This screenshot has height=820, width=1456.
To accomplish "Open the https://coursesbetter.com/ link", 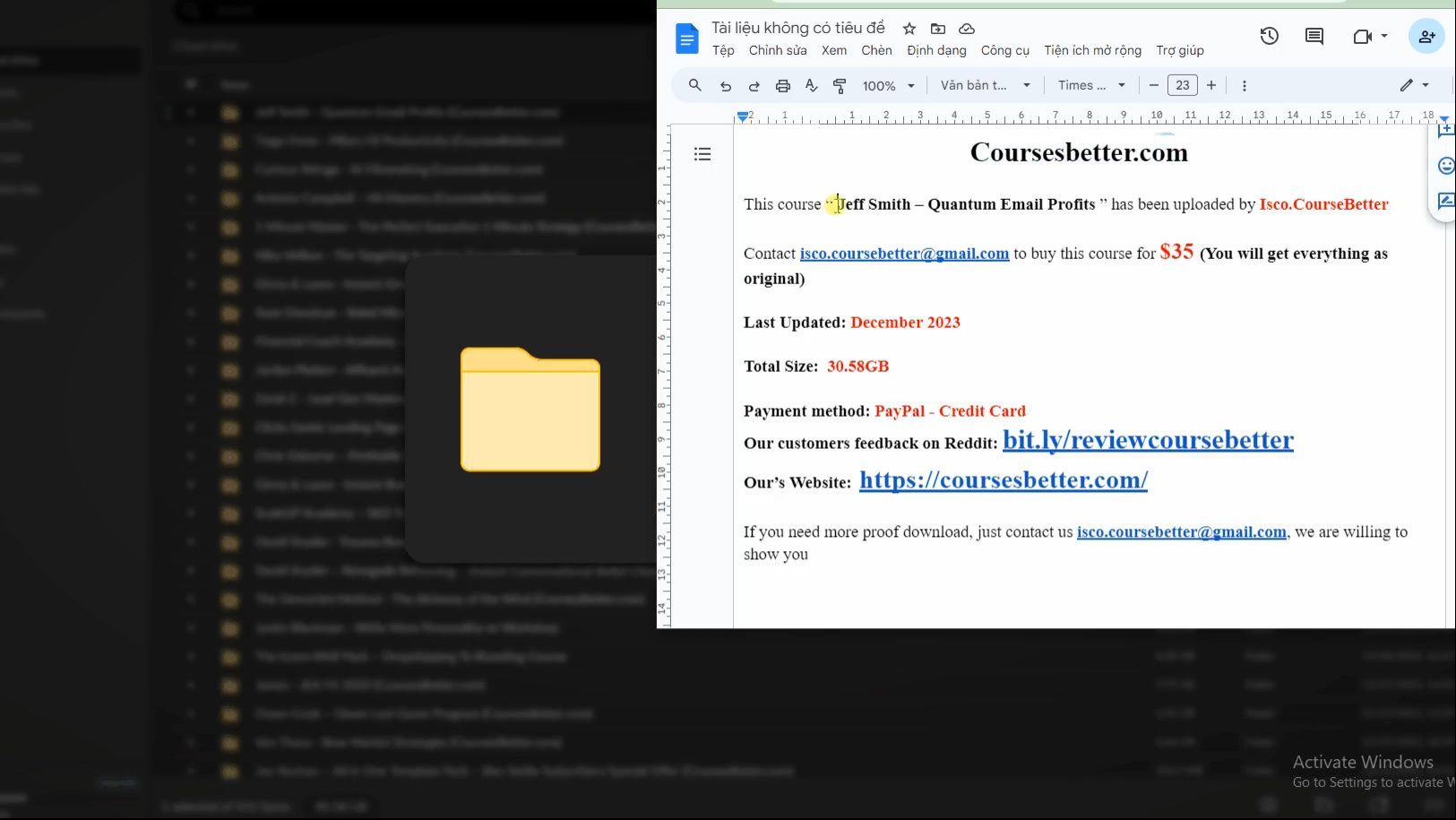I will click(x=1004, y=479).
